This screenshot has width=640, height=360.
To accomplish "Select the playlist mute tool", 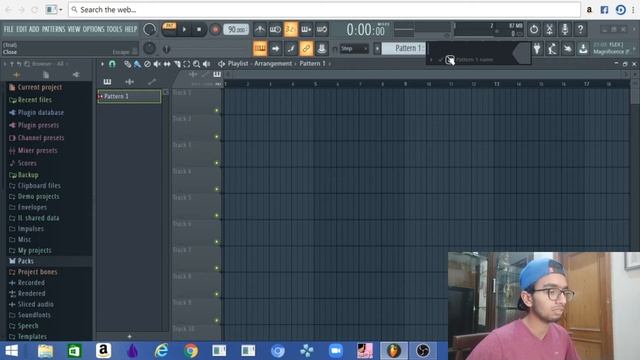I will point(157,64).
